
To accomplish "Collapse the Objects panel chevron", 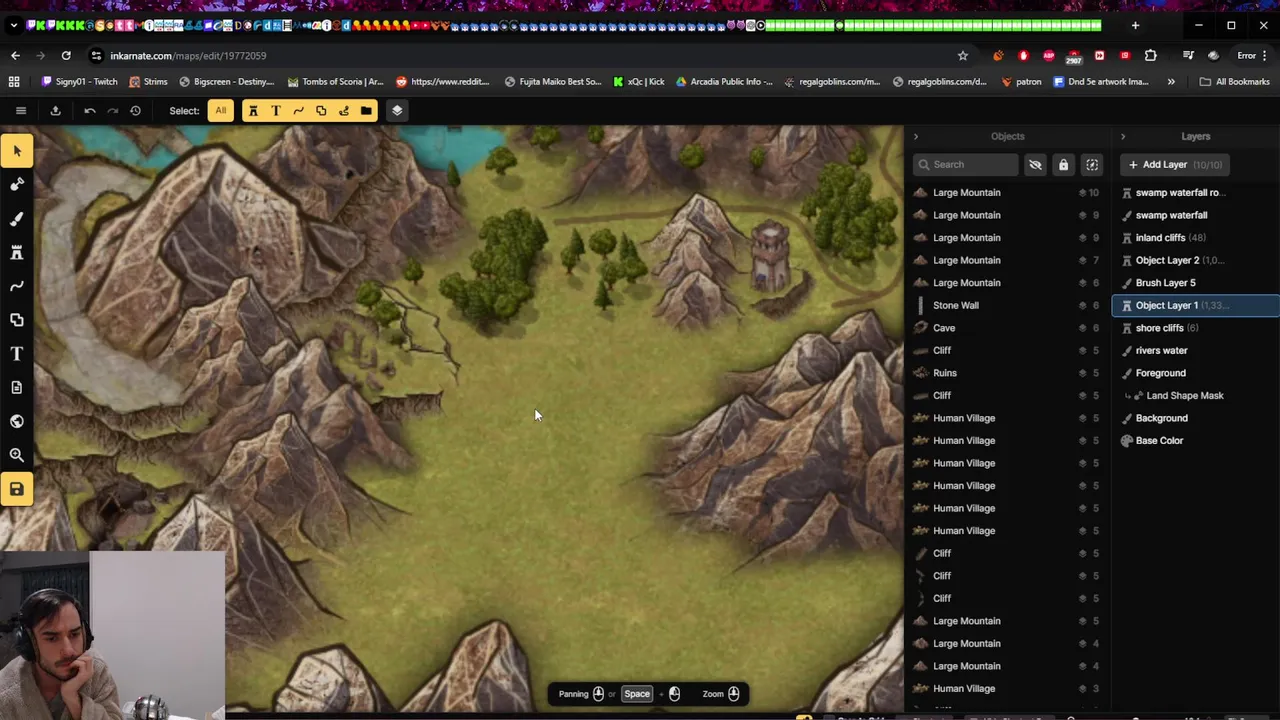I will 915,136.
